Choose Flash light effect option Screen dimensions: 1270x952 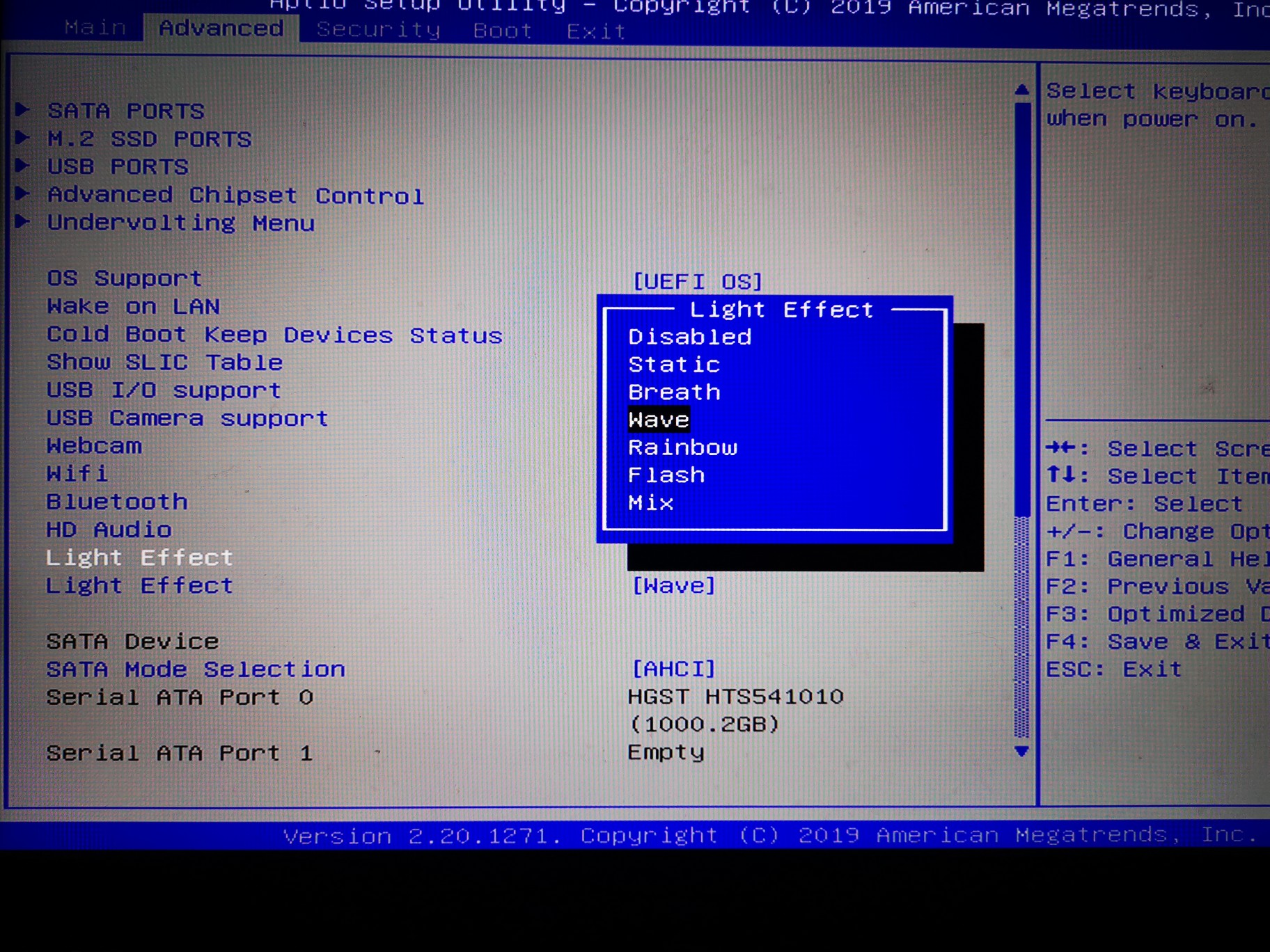666,475
